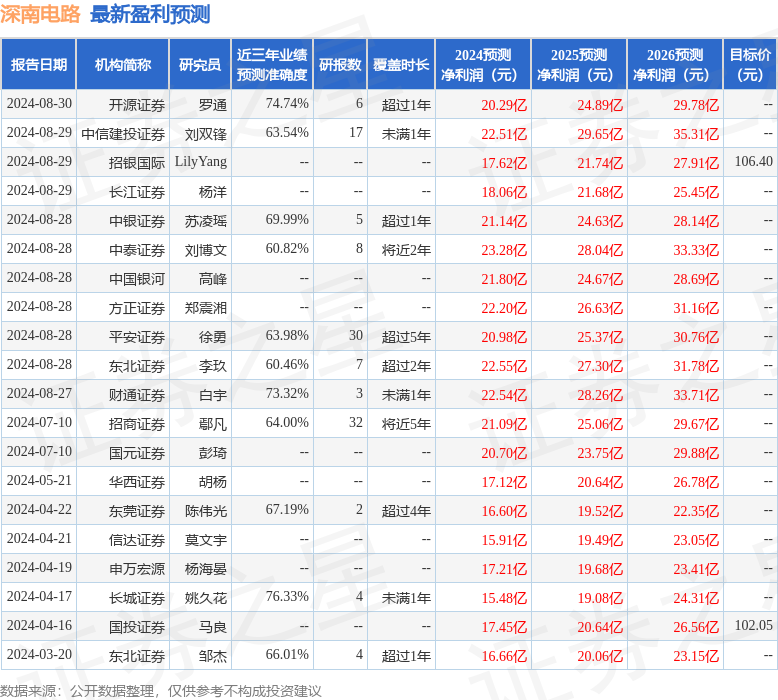Click coverage 超过4年
Screen dimensions: 778x700
406,511
